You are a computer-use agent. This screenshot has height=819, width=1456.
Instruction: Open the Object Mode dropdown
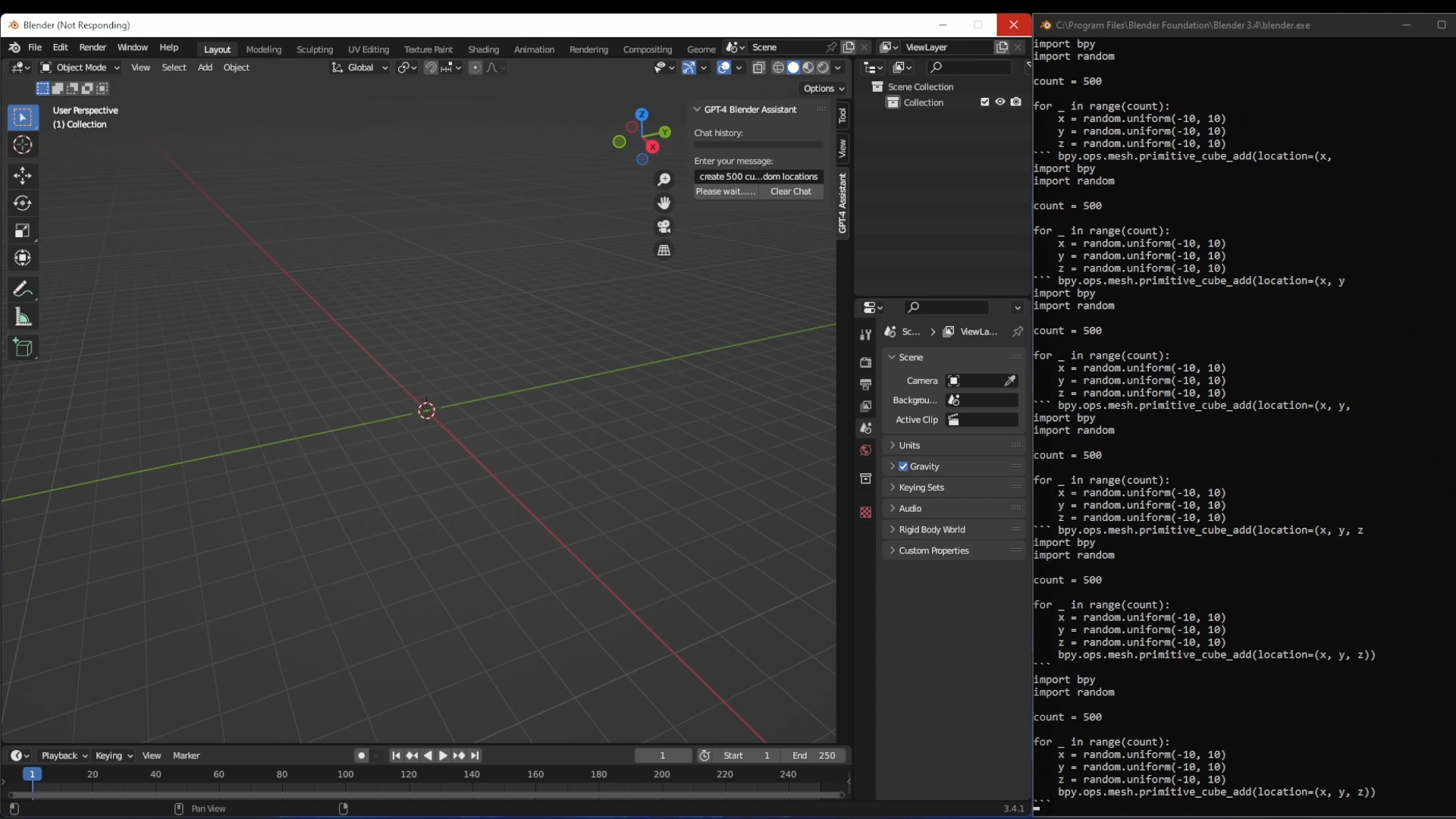pos(80,67)
